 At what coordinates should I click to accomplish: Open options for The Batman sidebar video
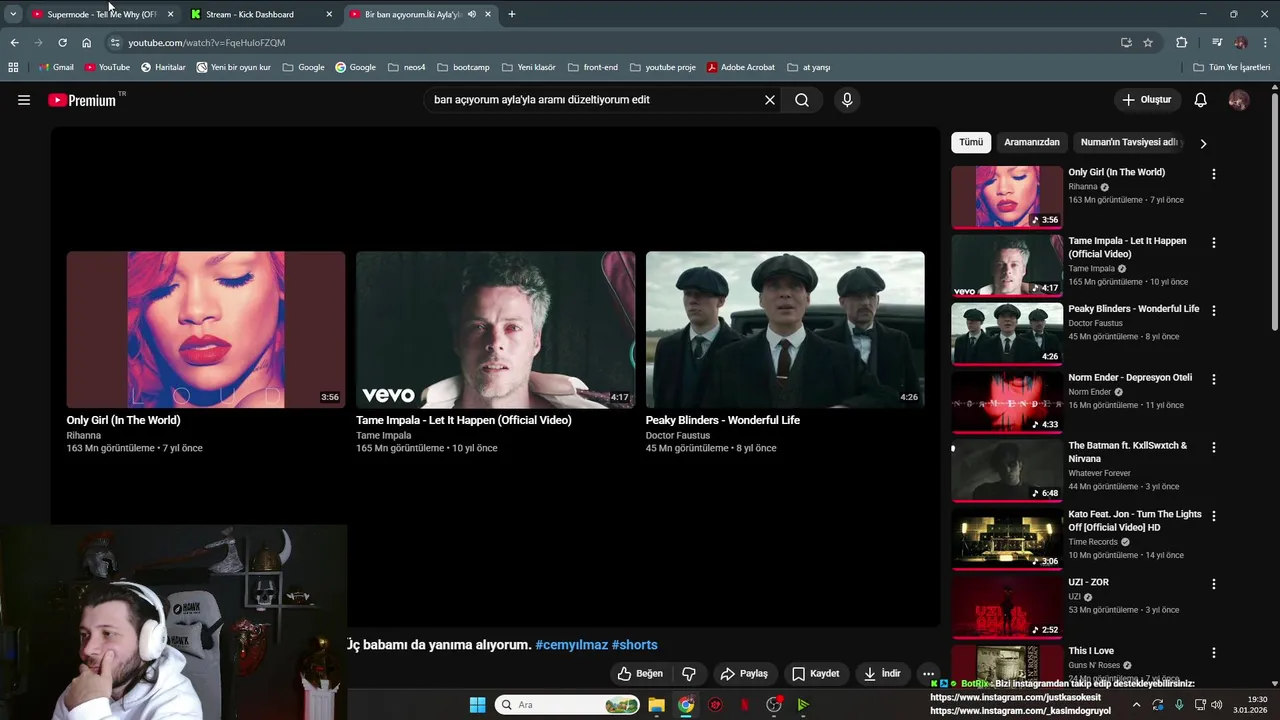[1214, 448]
